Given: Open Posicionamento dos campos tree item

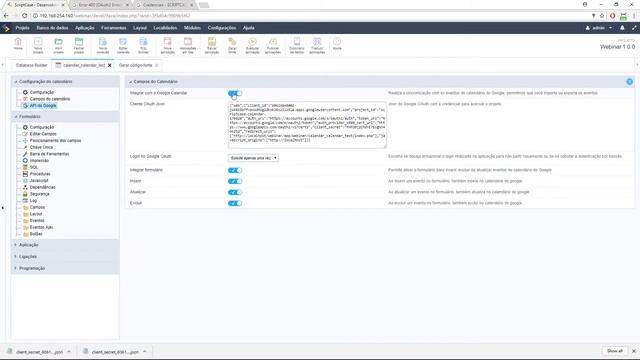Looking at the screenshot, I should coord(55,140).
